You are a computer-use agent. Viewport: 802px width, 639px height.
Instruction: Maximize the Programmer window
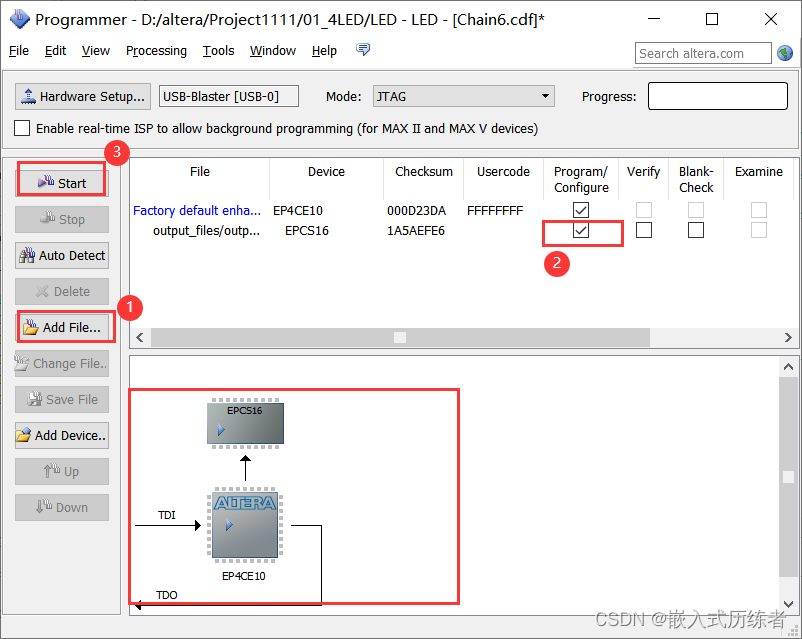711,19
